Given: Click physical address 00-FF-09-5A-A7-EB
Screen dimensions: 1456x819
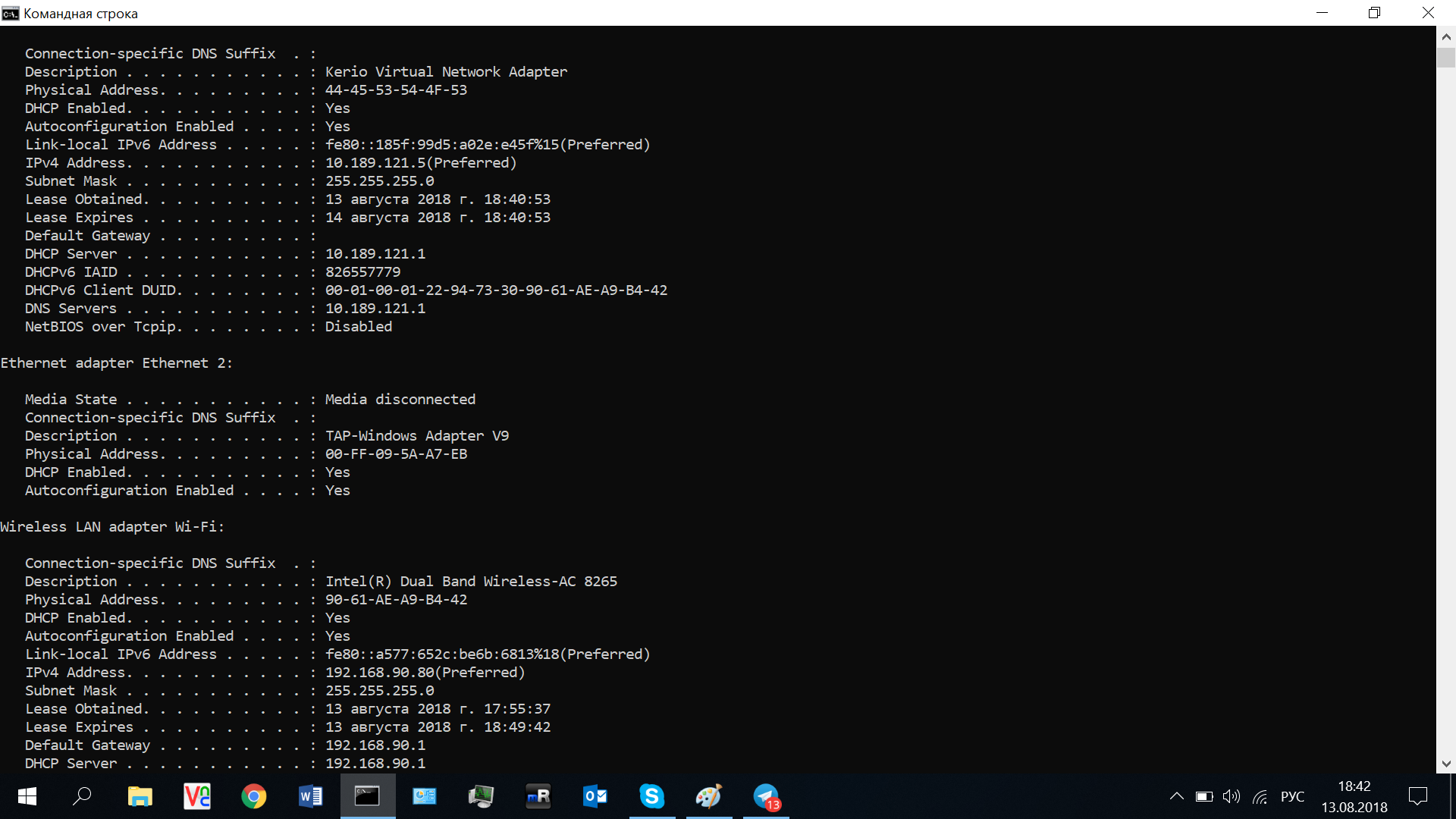Looking at the screenshot, I should coord(396,453).
